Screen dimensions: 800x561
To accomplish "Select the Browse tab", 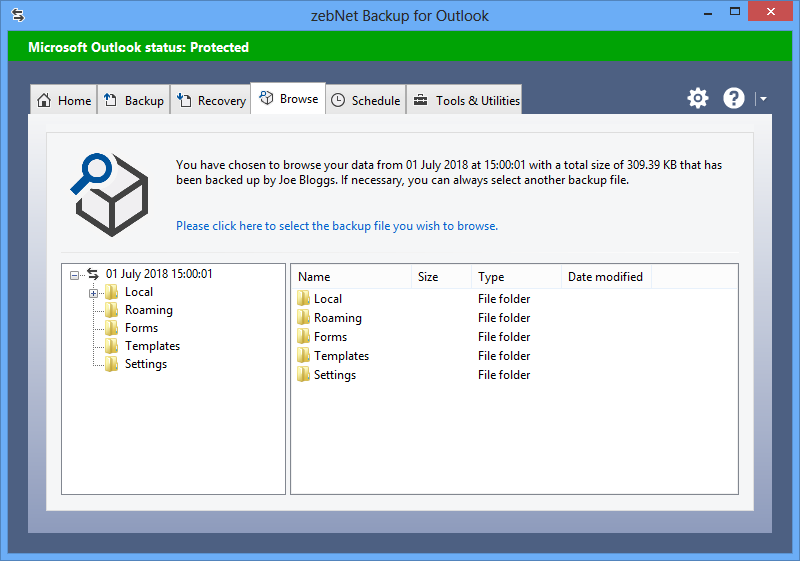I will click(288, 98).
